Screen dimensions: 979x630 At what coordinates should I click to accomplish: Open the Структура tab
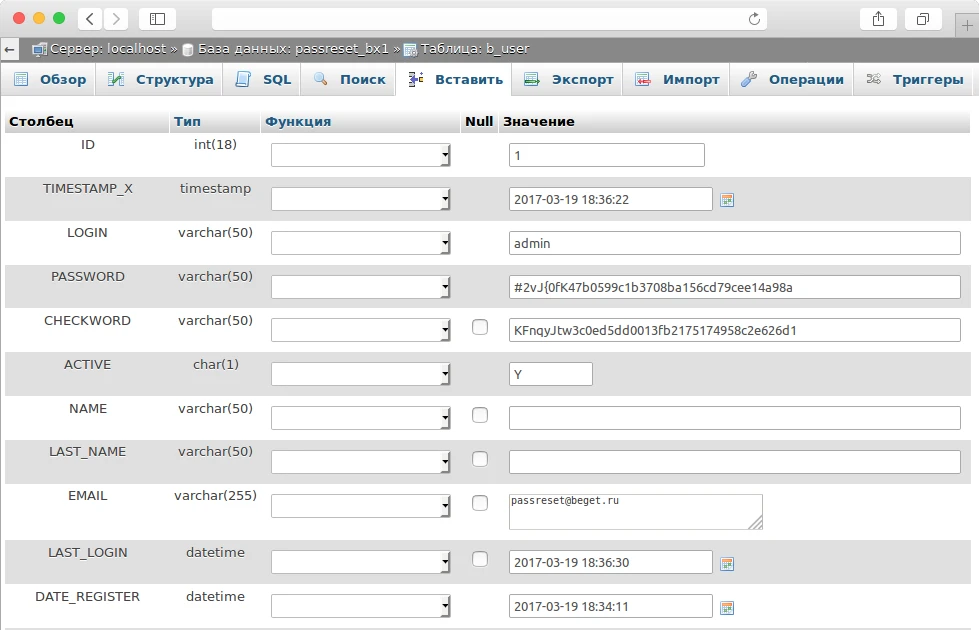pos(162,79)
